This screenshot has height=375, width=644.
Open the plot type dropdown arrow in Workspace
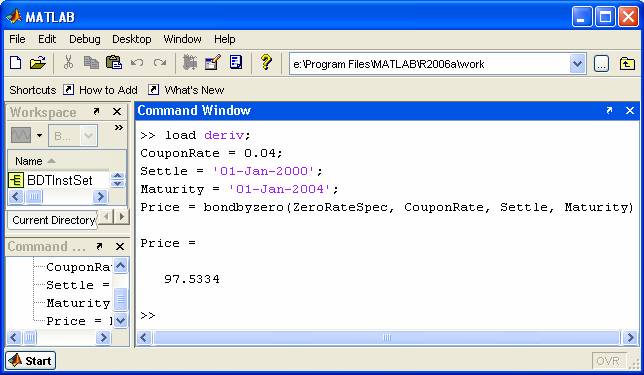39,135
